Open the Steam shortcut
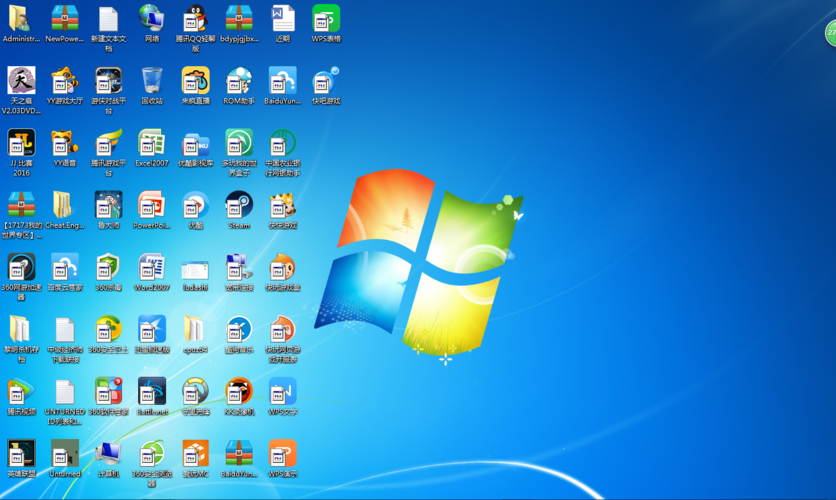The image size is (836, 500). pos(239,205)
